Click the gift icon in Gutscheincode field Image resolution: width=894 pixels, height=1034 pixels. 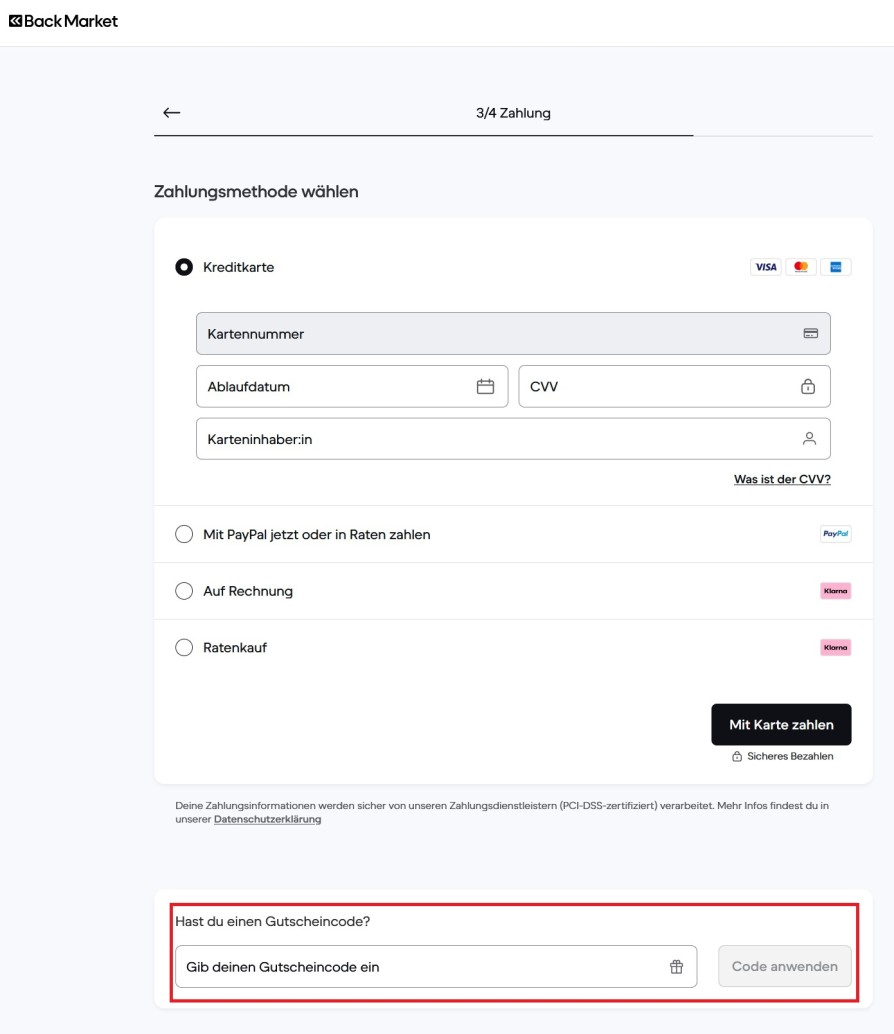pos(677,967)
